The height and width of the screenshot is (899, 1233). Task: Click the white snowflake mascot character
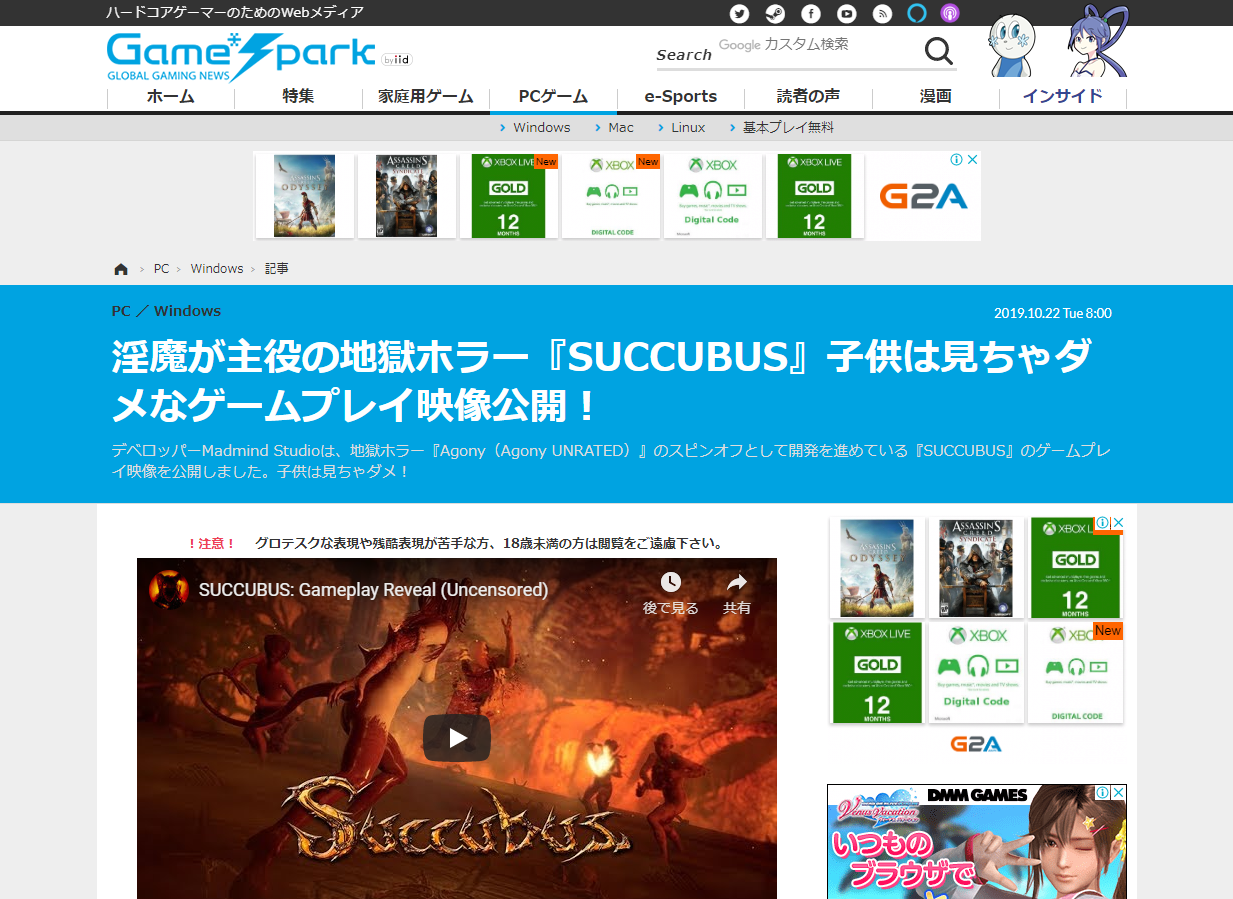[x=1011, y=47]
